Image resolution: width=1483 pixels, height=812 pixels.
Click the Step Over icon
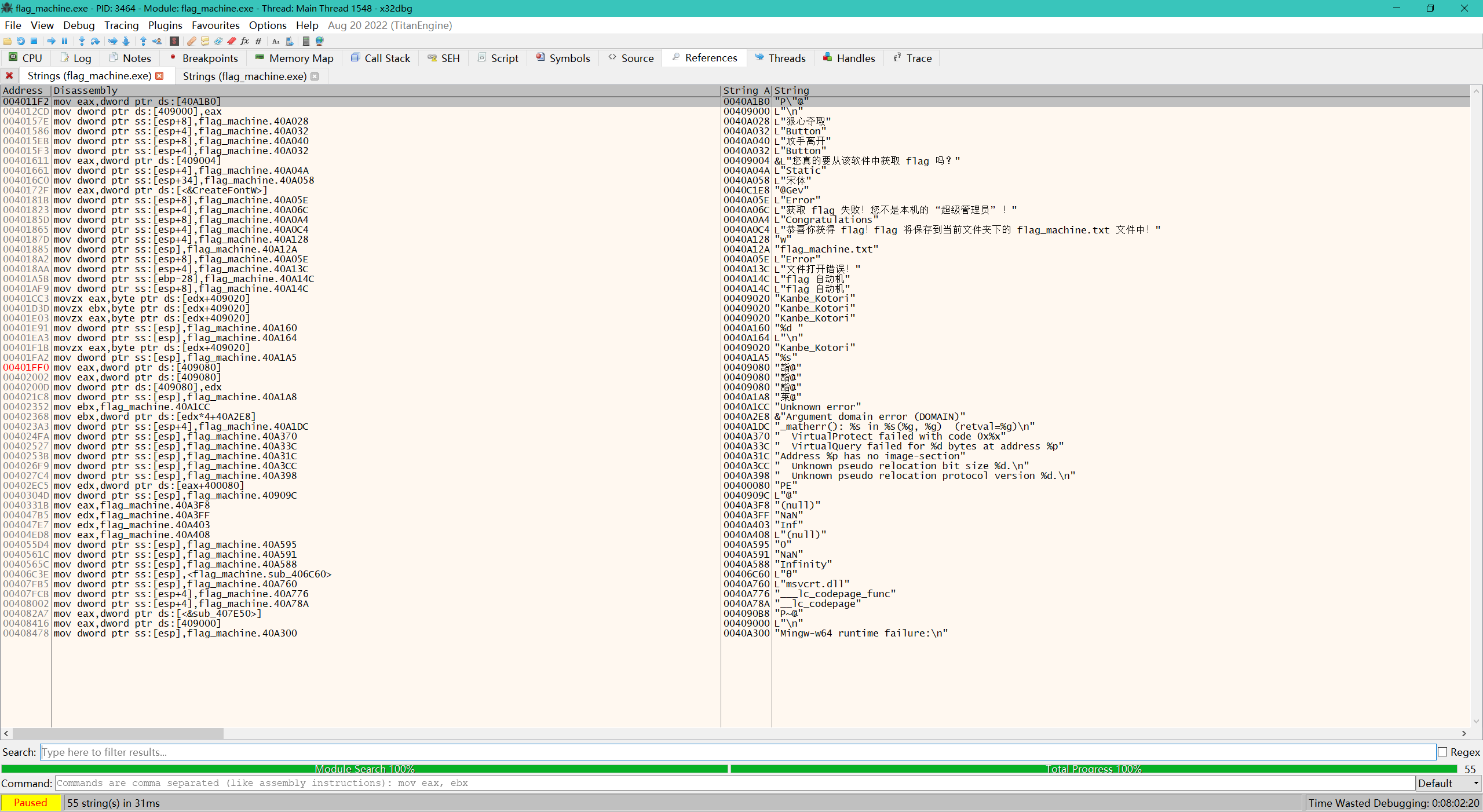(95, 41)
